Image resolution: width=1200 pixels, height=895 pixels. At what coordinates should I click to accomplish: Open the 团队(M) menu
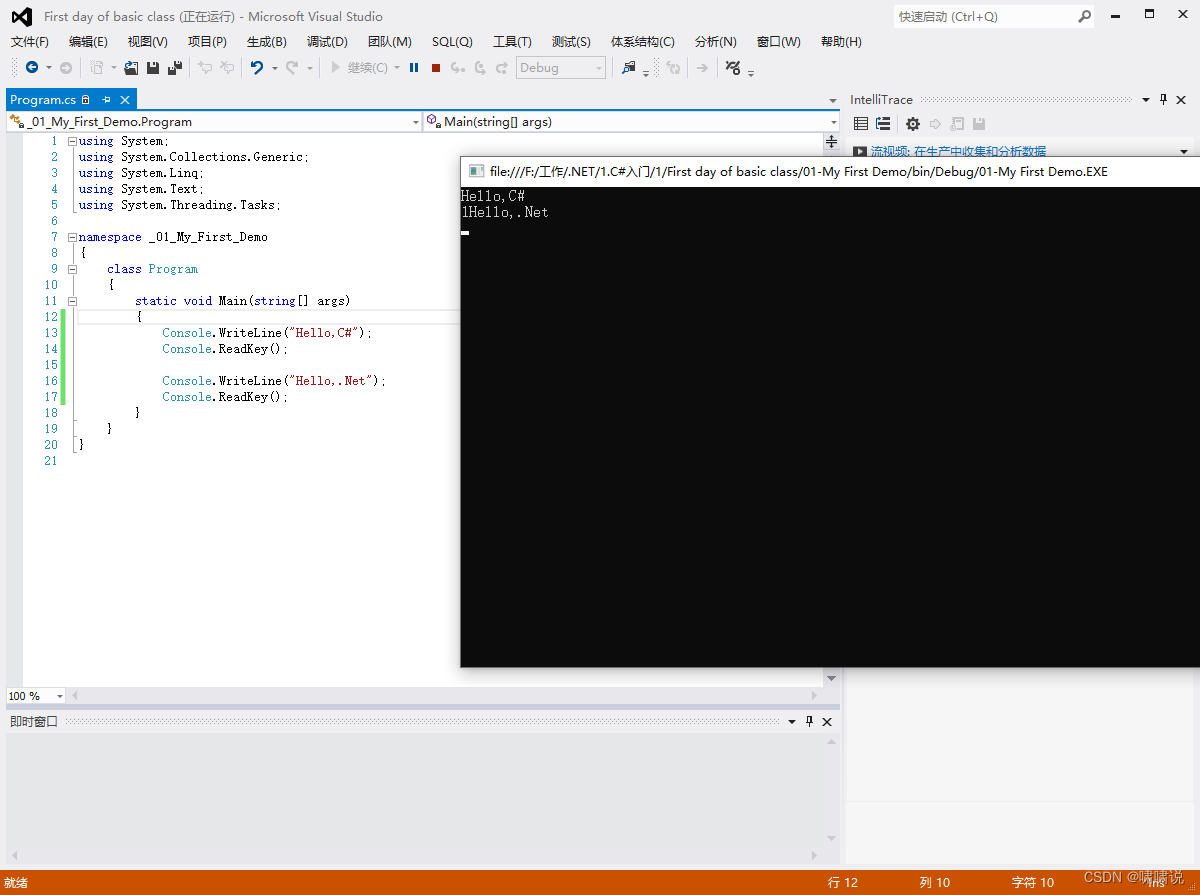click(x=390, y=42)
